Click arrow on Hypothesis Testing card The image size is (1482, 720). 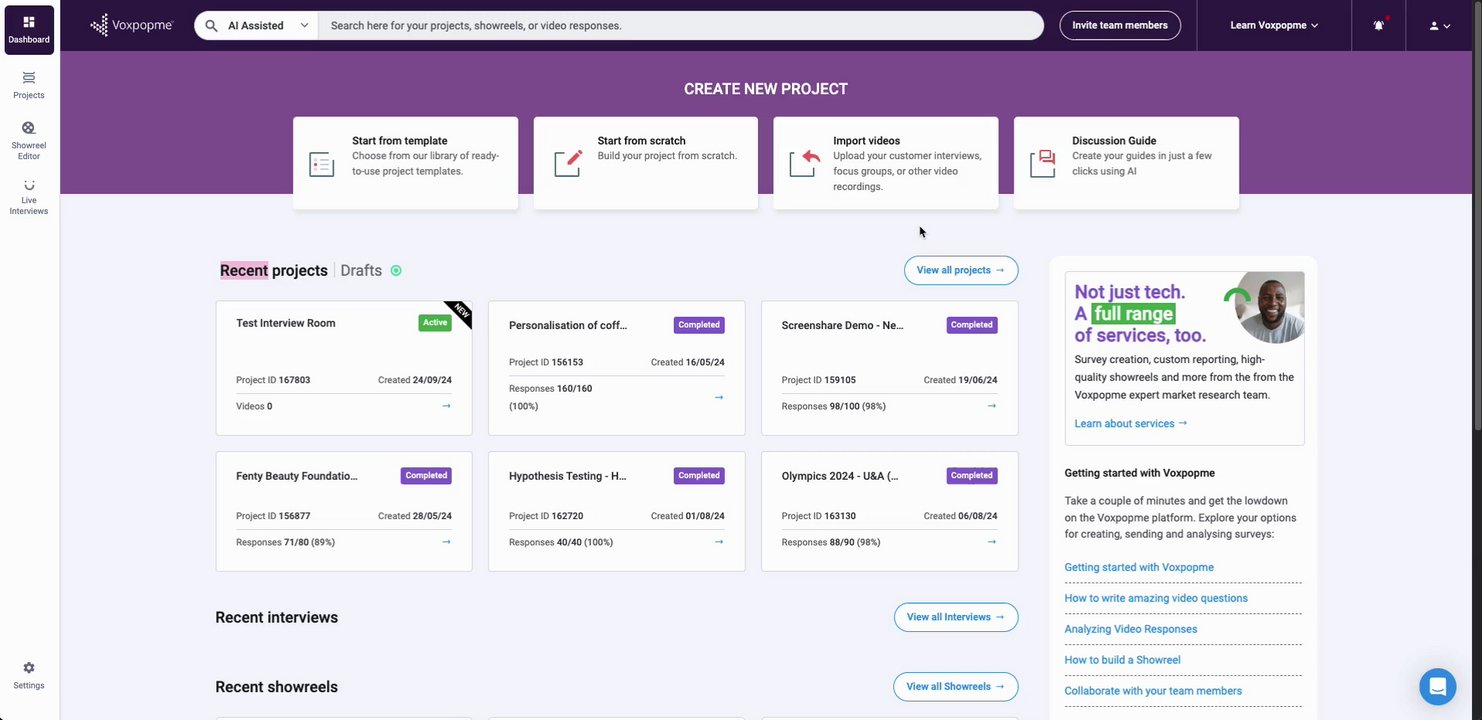click(x=719, y=542)
